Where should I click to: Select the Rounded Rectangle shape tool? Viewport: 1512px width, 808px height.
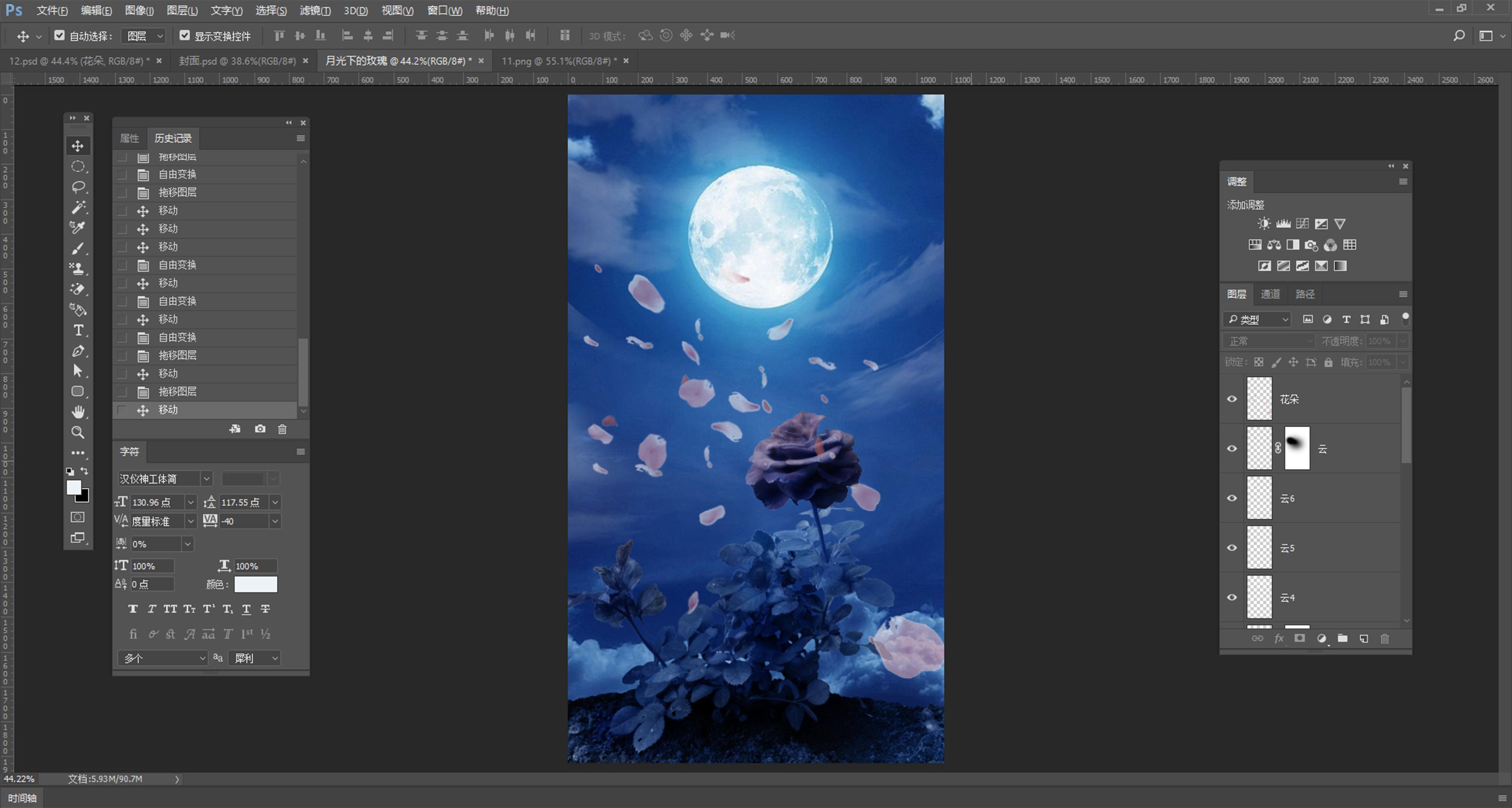pyautogui.click(x=78, y=391)
